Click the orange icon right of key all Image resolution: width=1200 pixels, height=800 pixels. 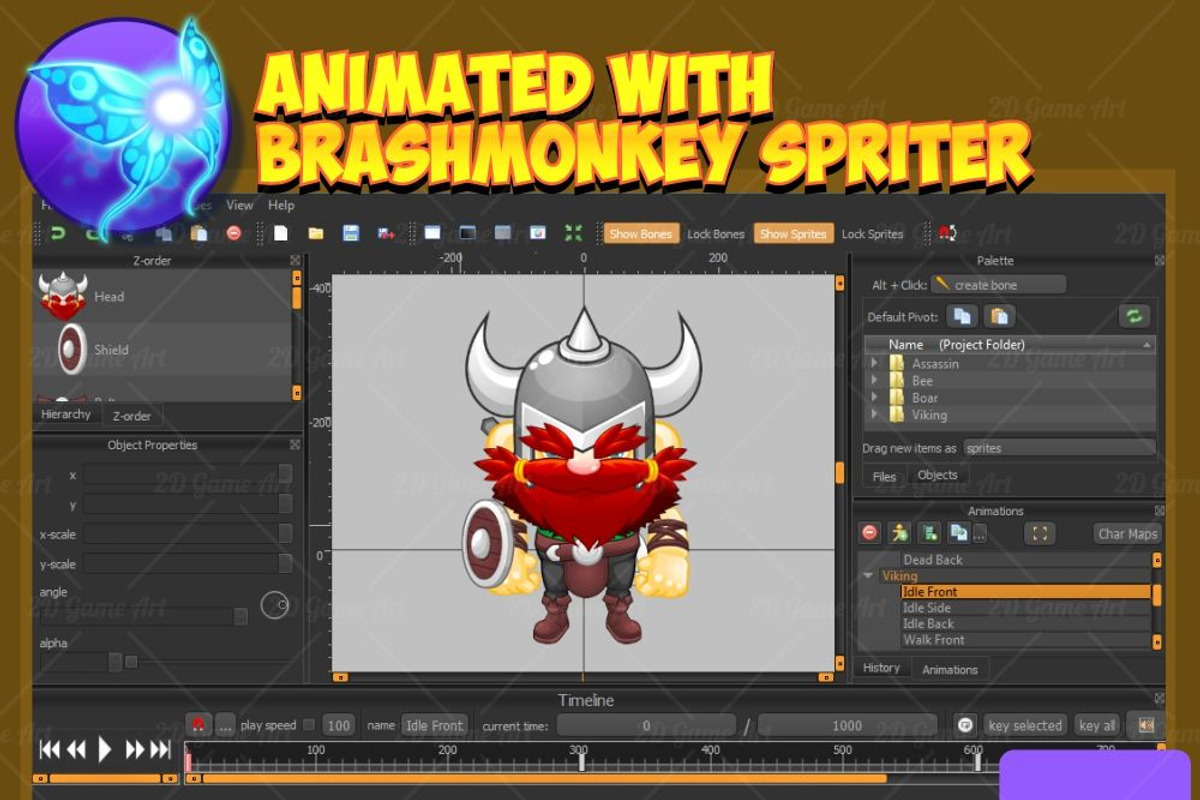pos(1146,725)
